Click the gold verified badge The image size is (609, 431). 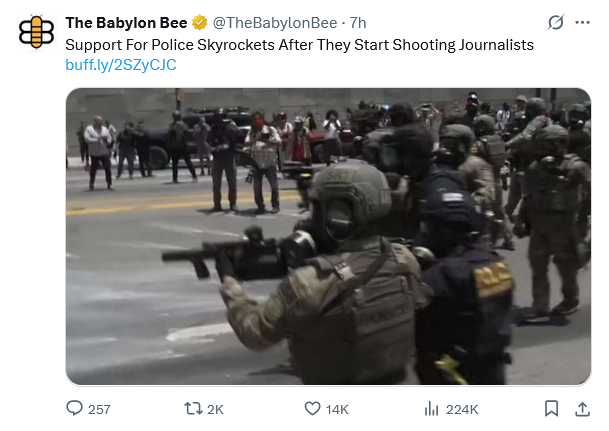coord(200,23)
